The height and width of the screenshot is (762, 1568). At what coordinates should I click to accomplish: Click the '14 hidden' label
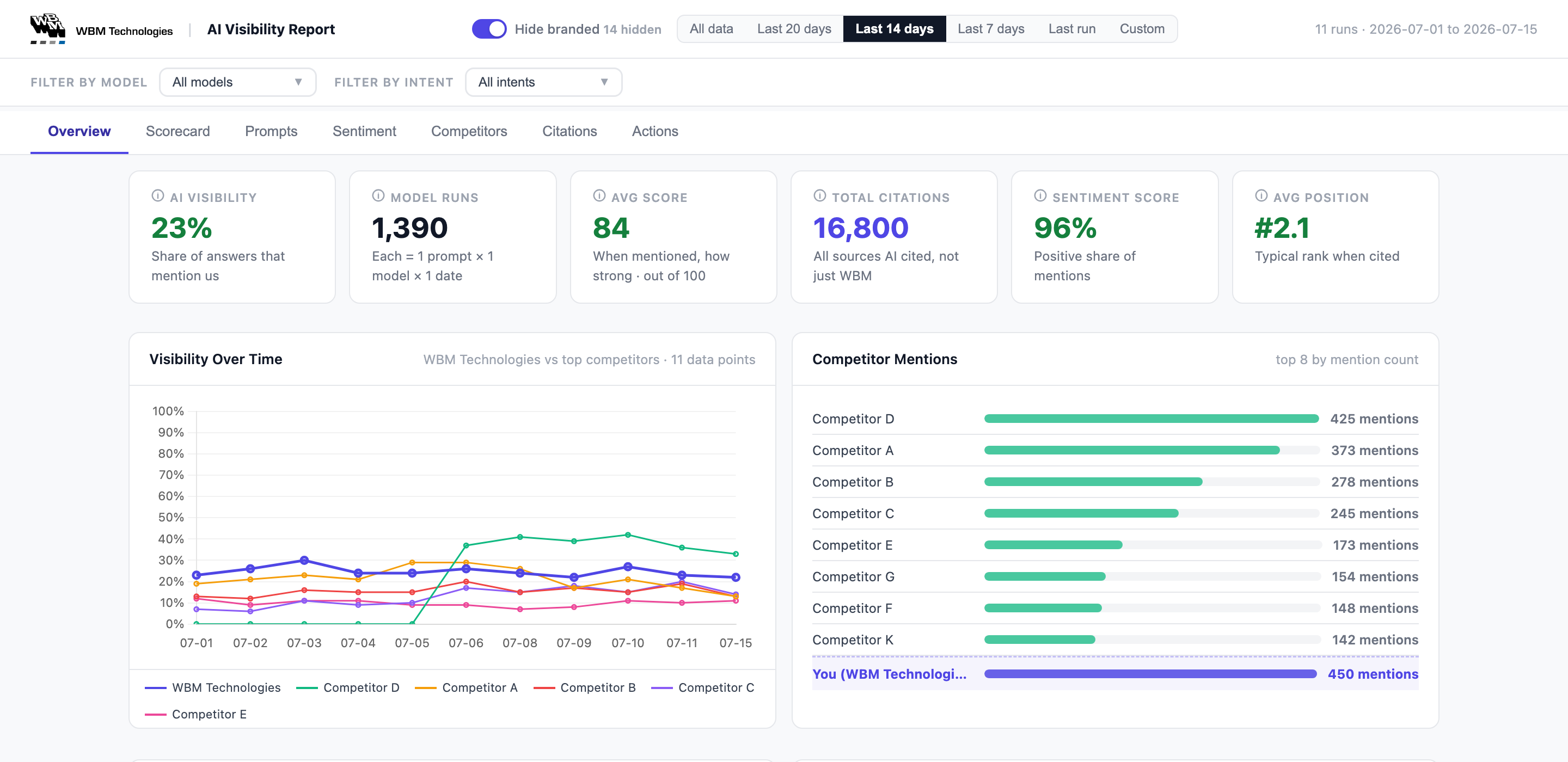(x=632, y=29)
